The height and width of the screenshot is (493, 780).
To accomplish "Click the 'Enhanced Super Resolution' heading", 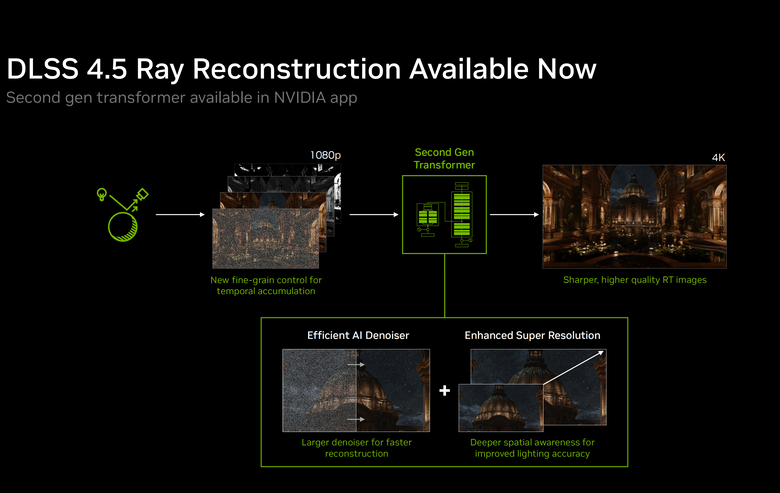I will pos(532,335).
